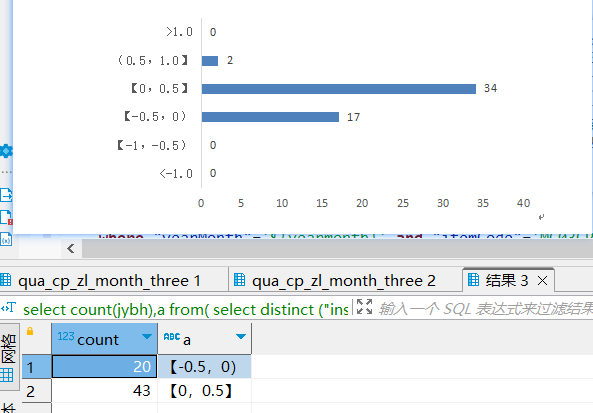The width and height of the screenshot is (593, 413).
Task: Select the row 1 header in the grid
Action: [x=36, y=366]
